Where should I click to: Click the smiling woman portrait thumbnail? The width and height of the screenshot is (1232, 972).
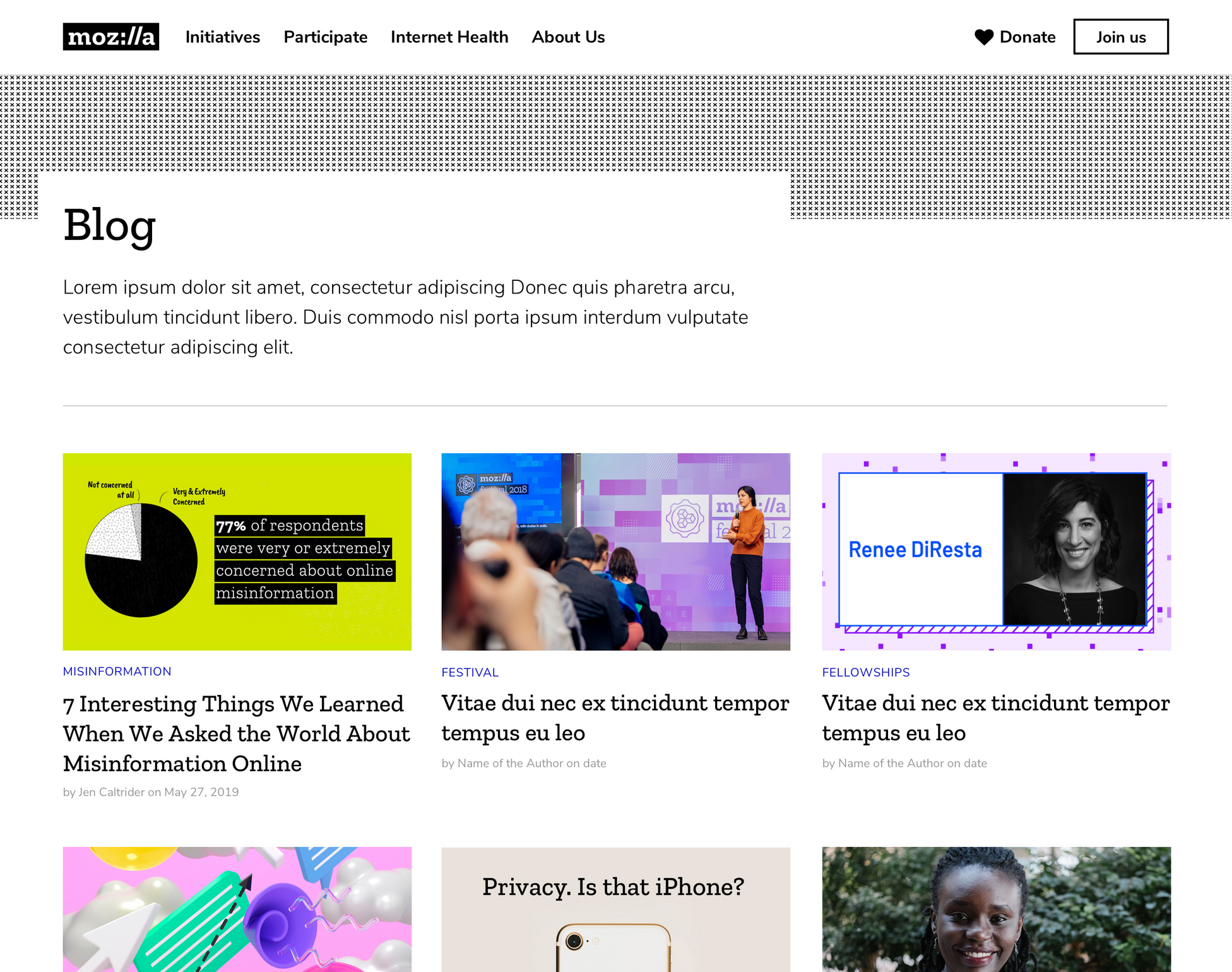pyautogui.click(x=997, y=910)
